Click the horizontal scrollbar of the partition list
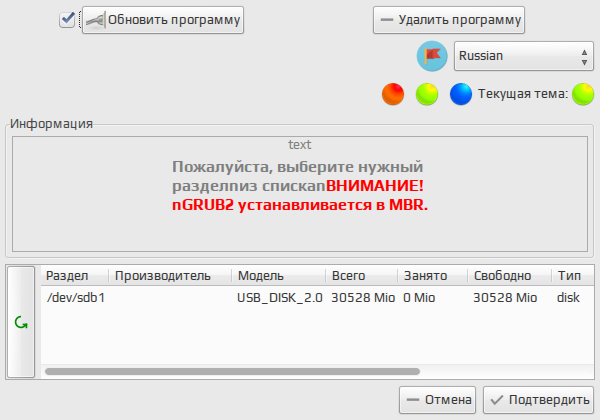600x420 pixels. (x=232, y=371)
